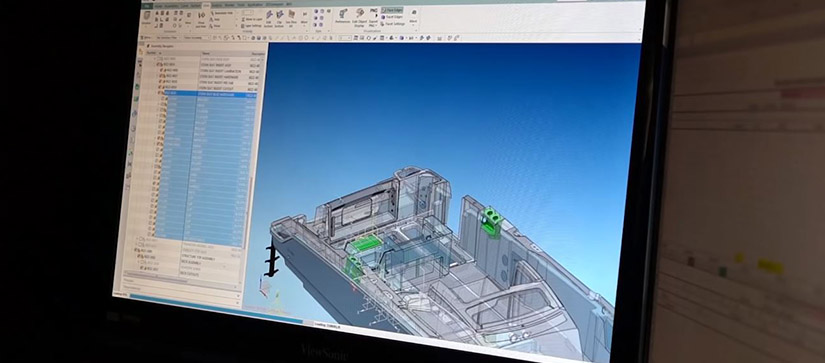825x363 pixels.
Task: Toggle the Clip Section icon
Action: 279,18
